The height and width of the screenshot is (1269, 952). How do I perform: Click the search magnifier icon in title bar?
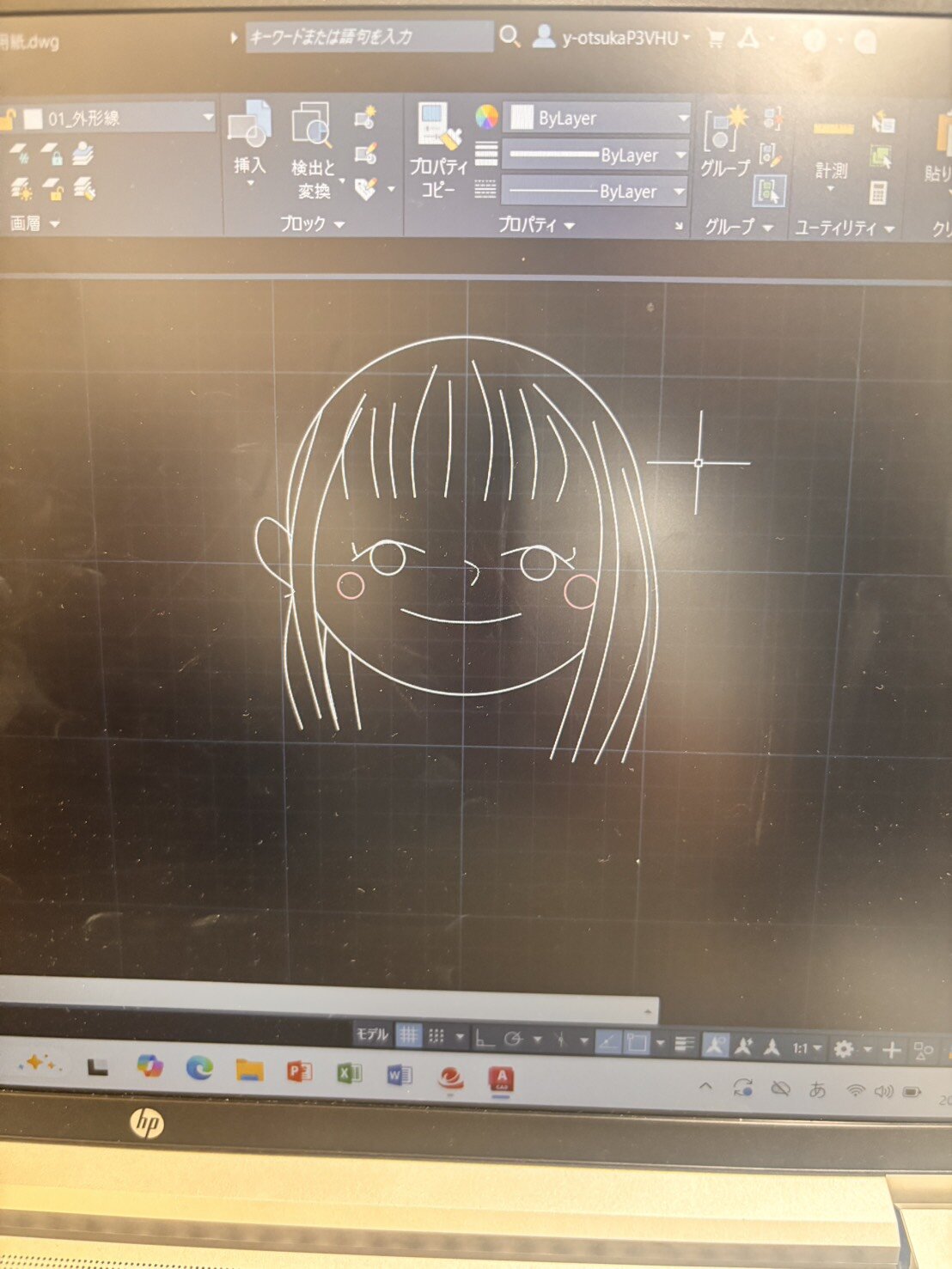click(x=510, y=36)
